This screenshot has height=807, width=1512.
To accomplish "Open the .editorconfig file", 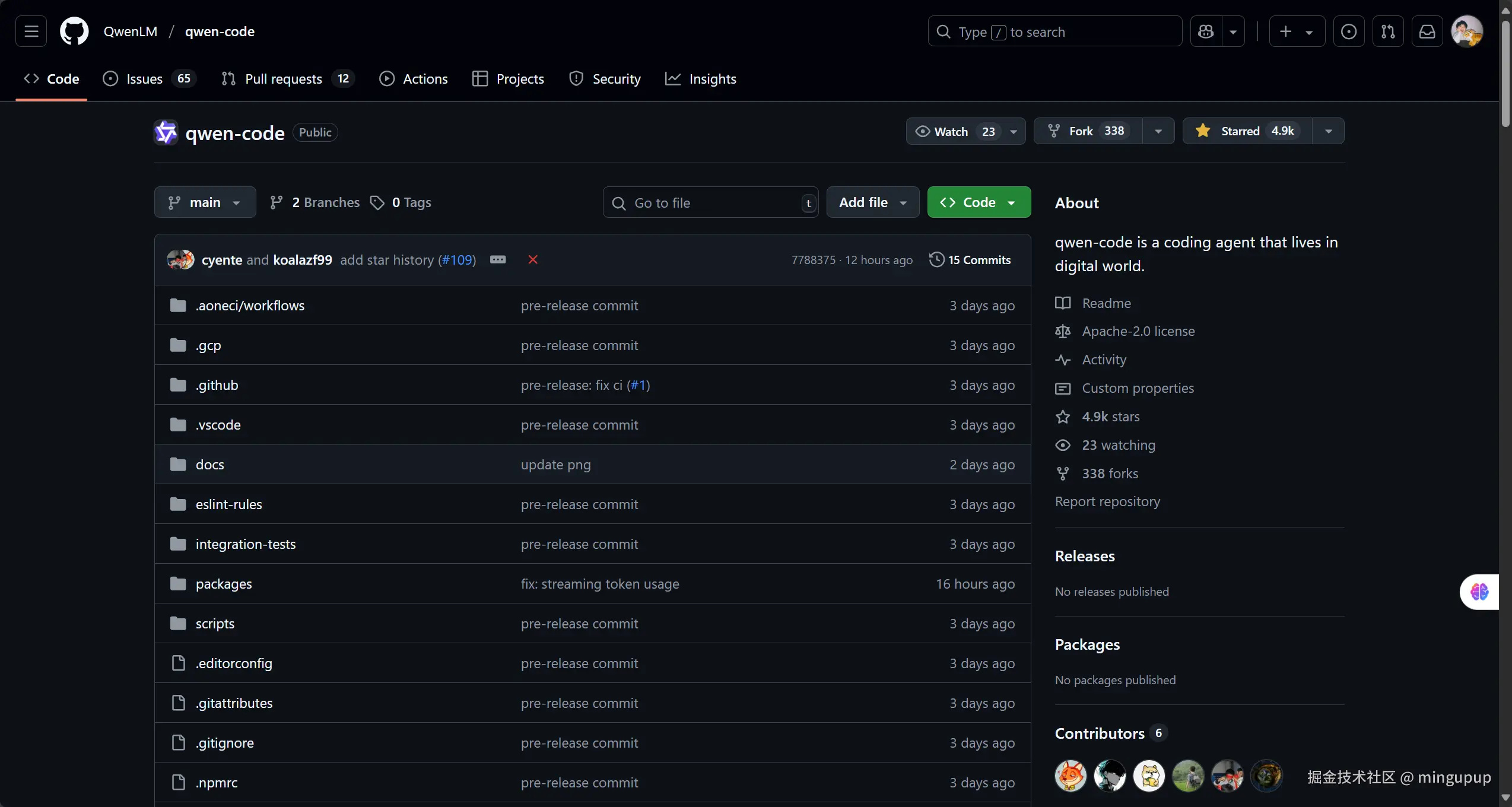I will [234, 663].
